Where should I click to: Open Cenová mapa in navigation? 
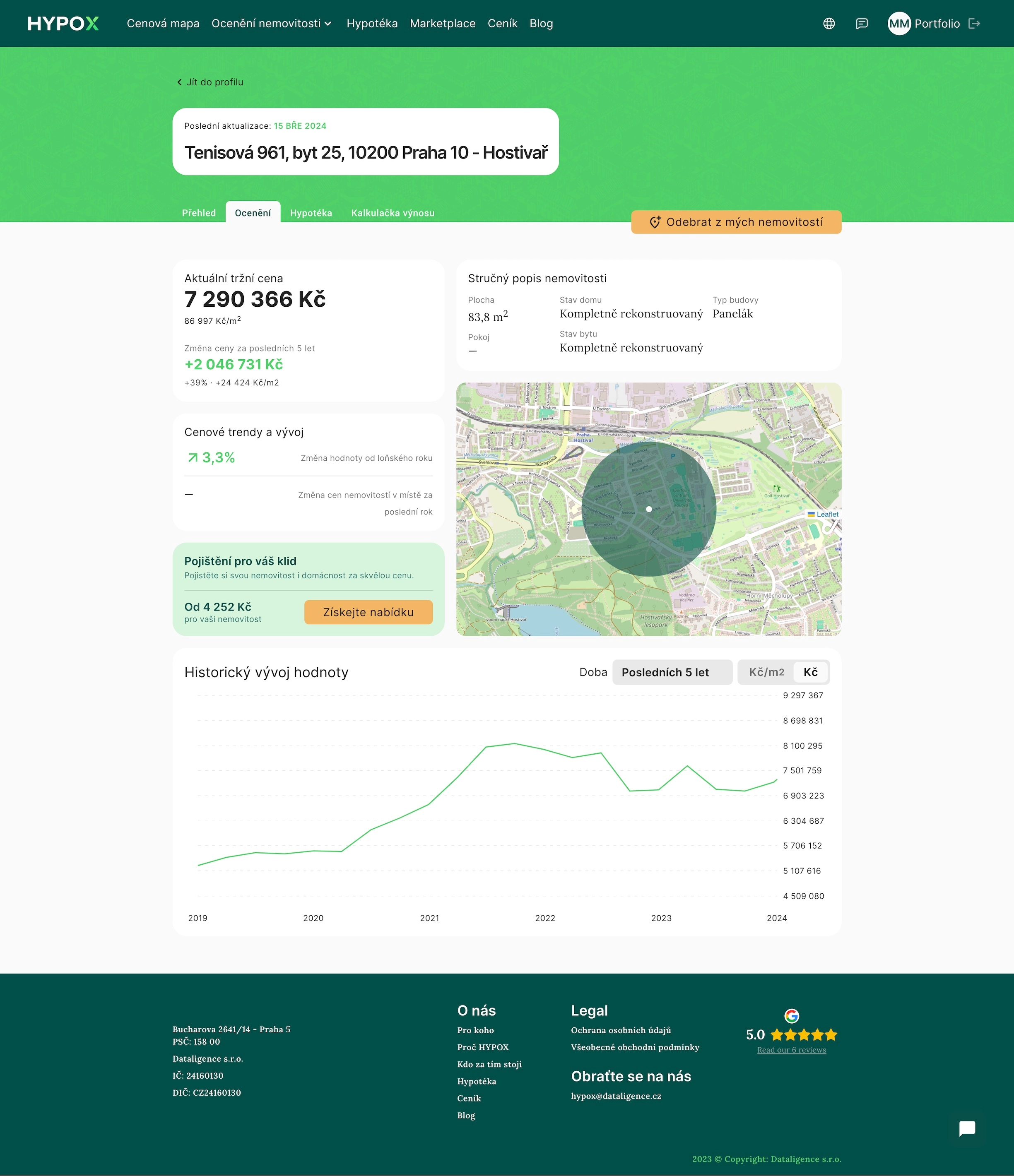click(x=163, y=23)
